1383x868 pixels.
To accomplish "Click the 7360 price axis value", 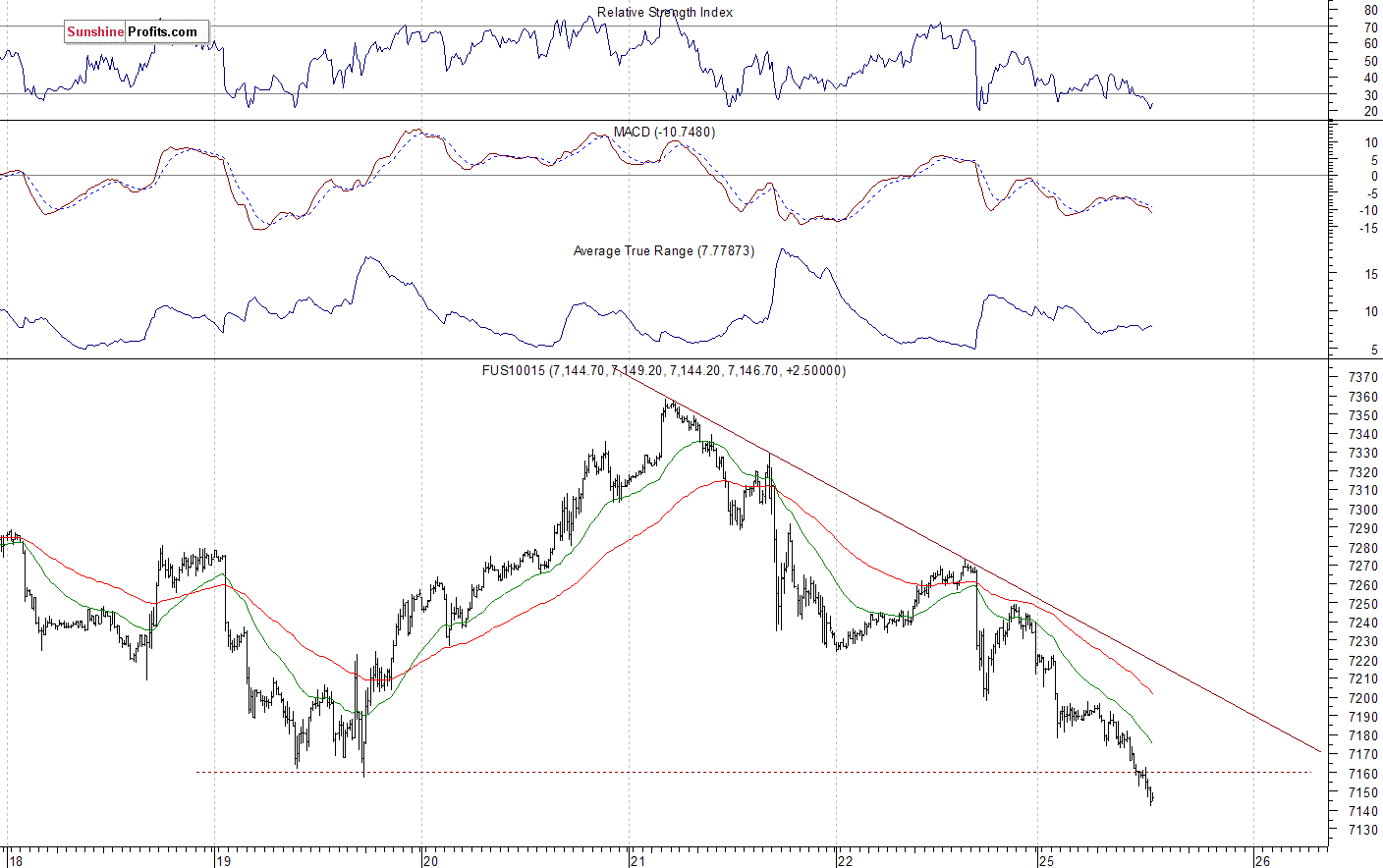I will (x=1362, y=397).
